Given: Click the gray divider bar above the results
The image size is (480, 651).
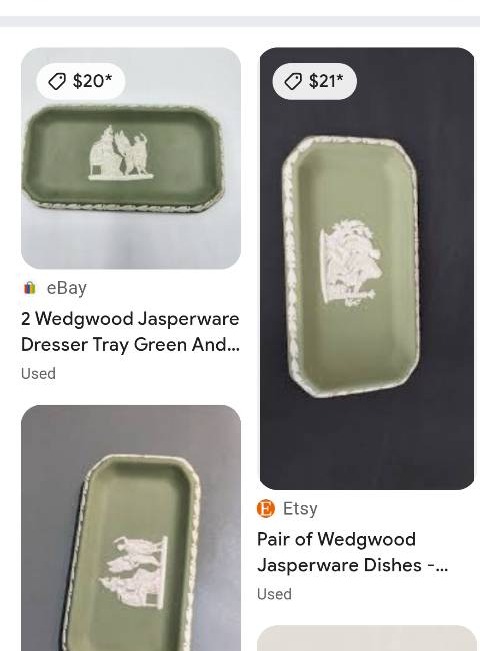Looking at the screenshot, I should tap(240, 22).
